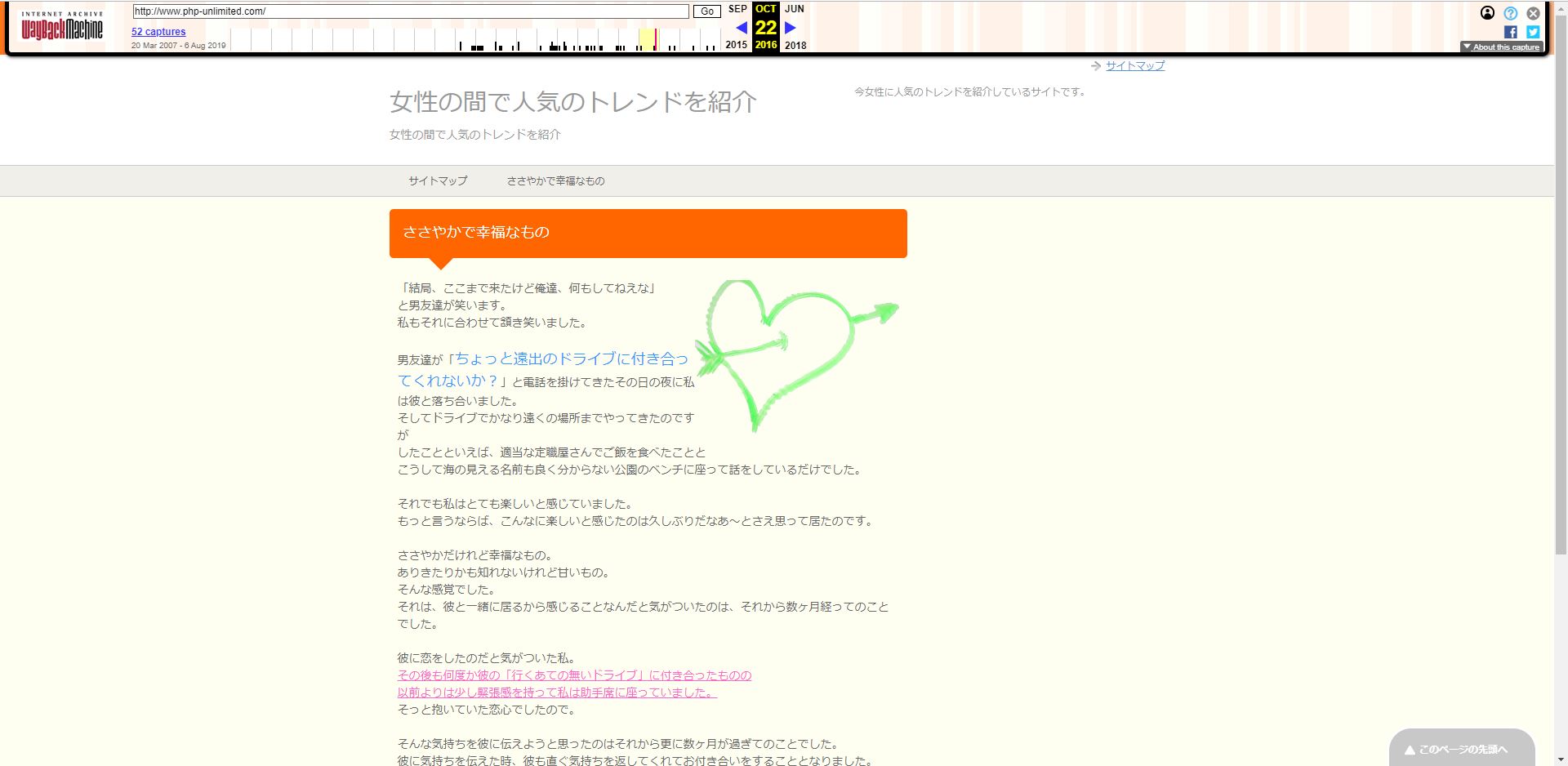The height and width of the screenshot is (766, 1568).
Task: Go to previous capture with left arrow
Action: coord(742,28)
